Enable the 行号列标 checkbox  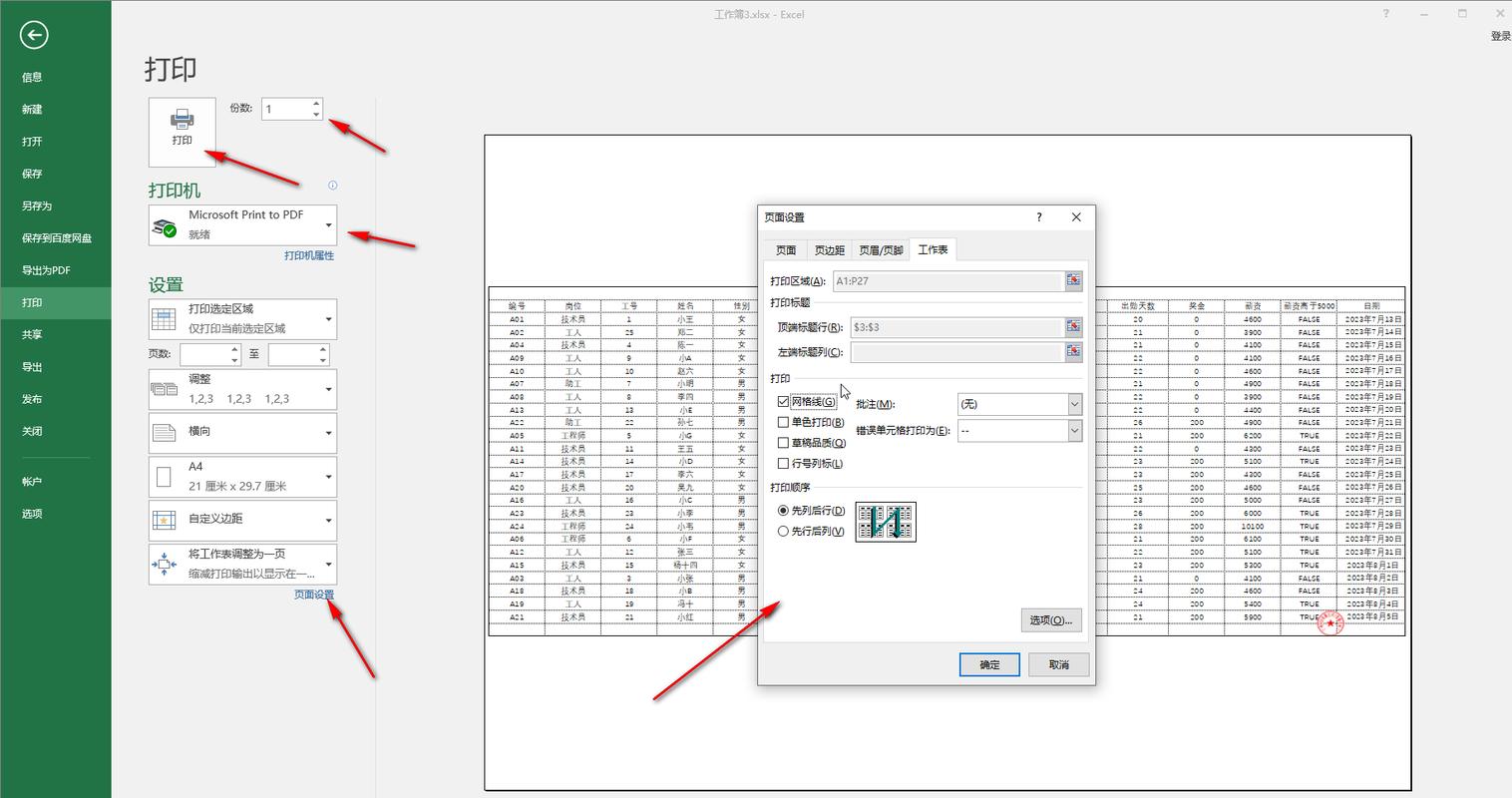point(783,464)
